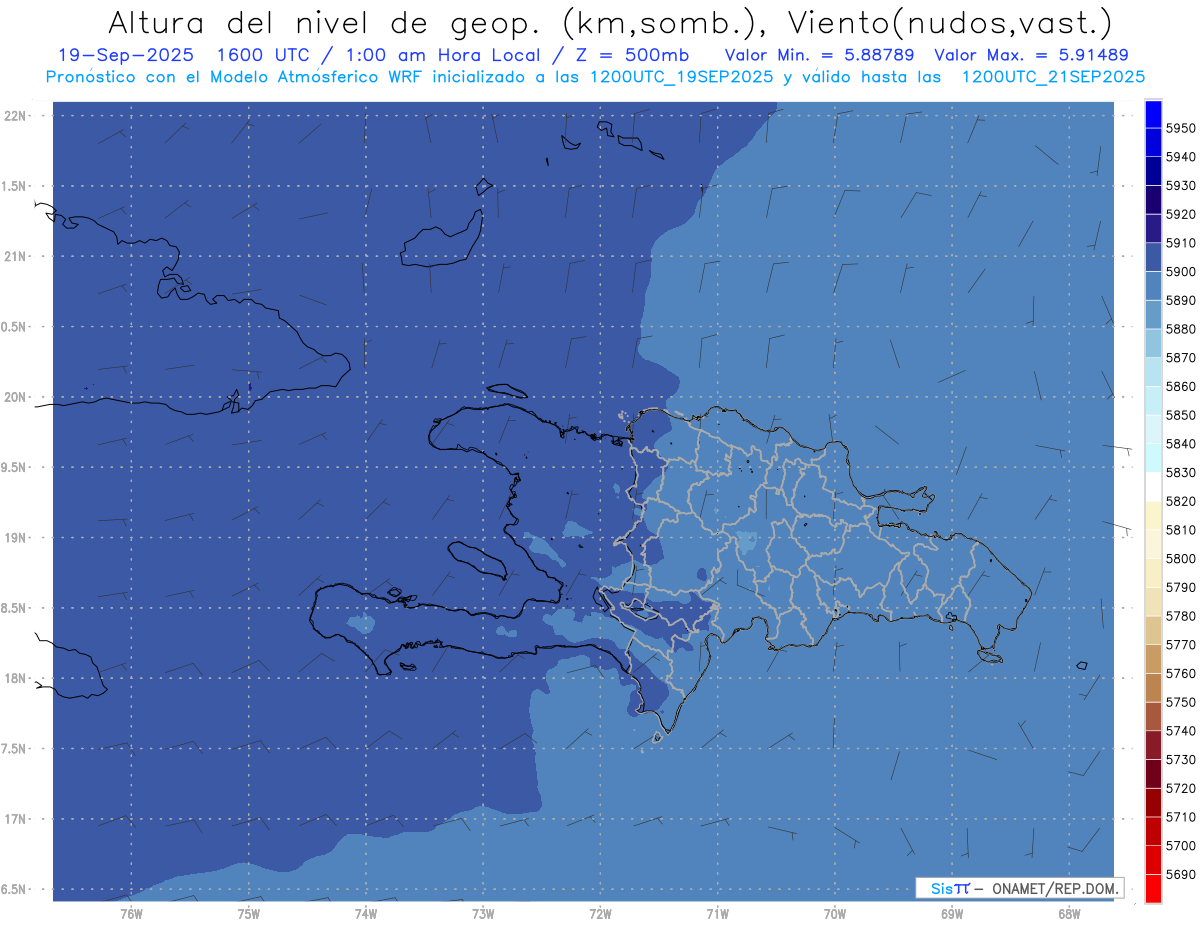Click the 5950 colorbar label
The height and width of the screenshot is (927, 1200).
(1180, 128)
